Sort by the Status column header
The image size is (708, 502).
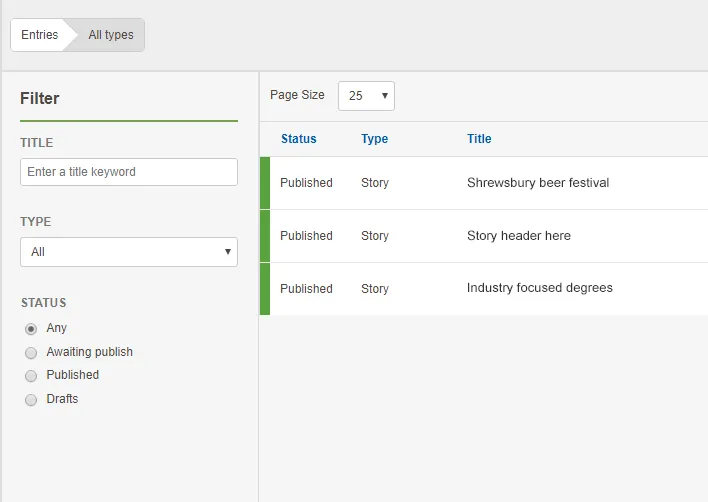click(298, 139)
